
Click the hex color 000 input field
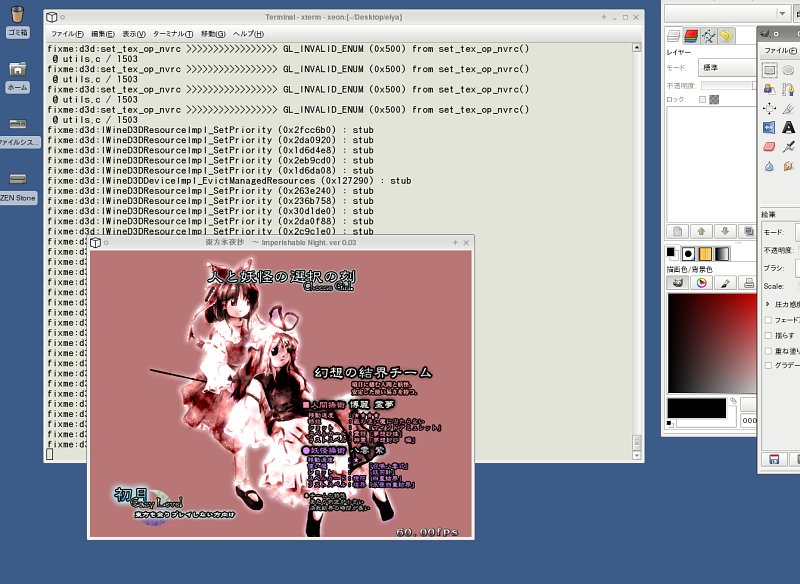point(748,420)
